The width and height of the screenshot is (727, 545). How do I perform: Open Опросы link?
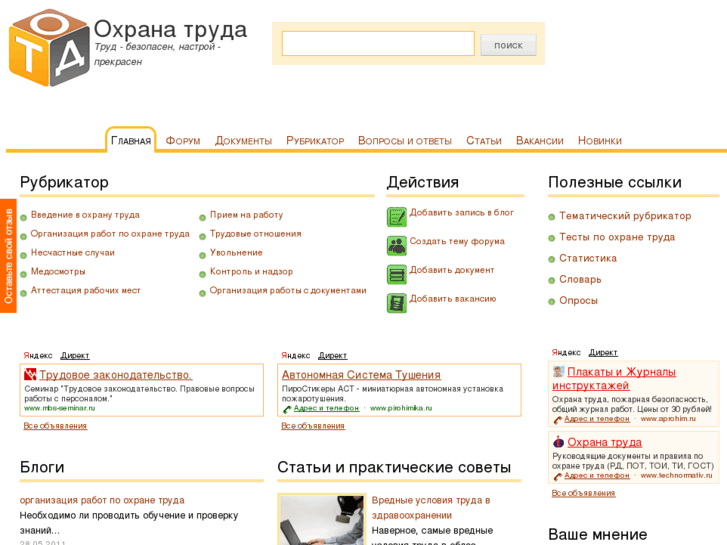[x=578, y=301]
